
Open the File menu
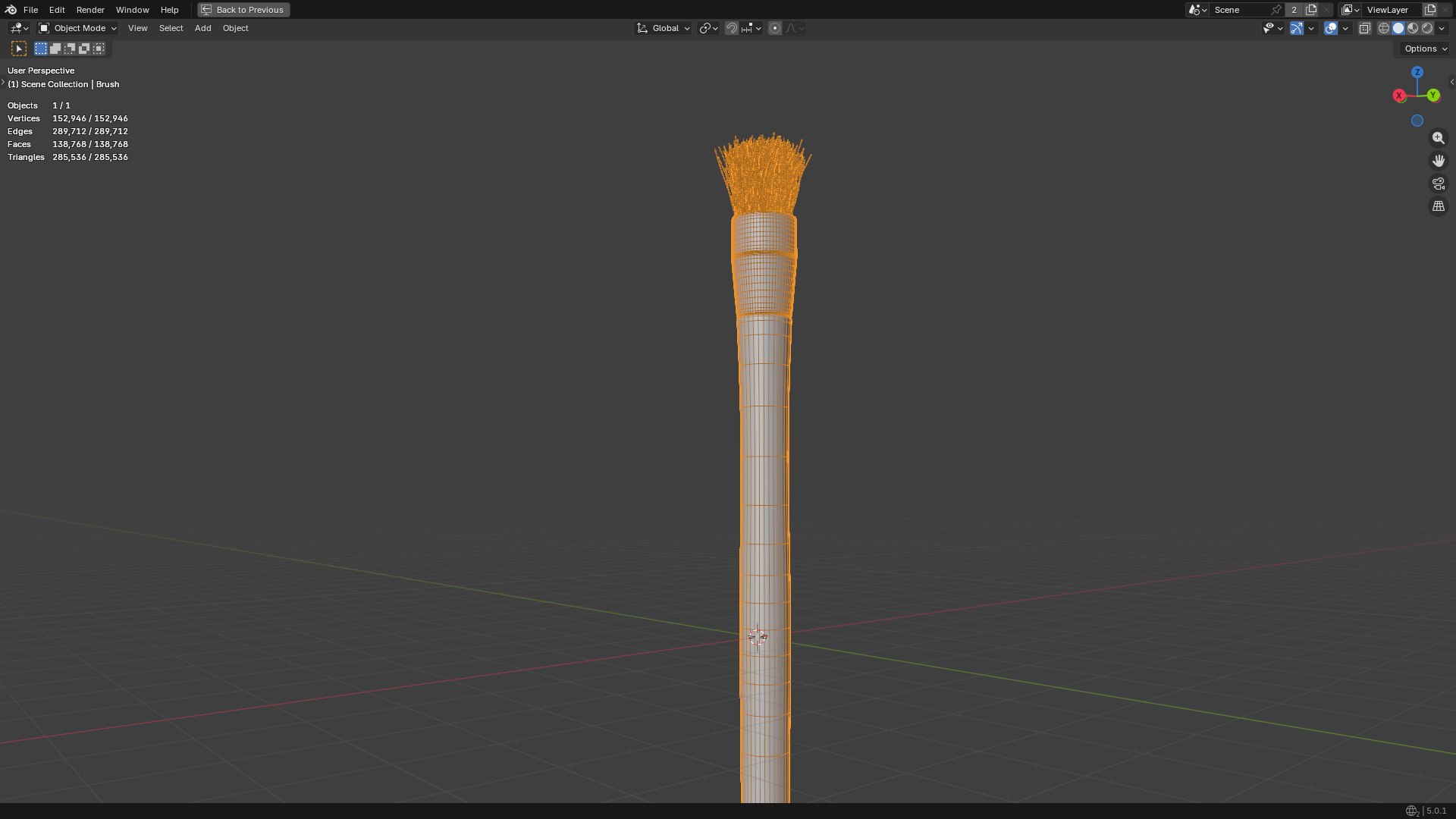click(x=30, y=10)
